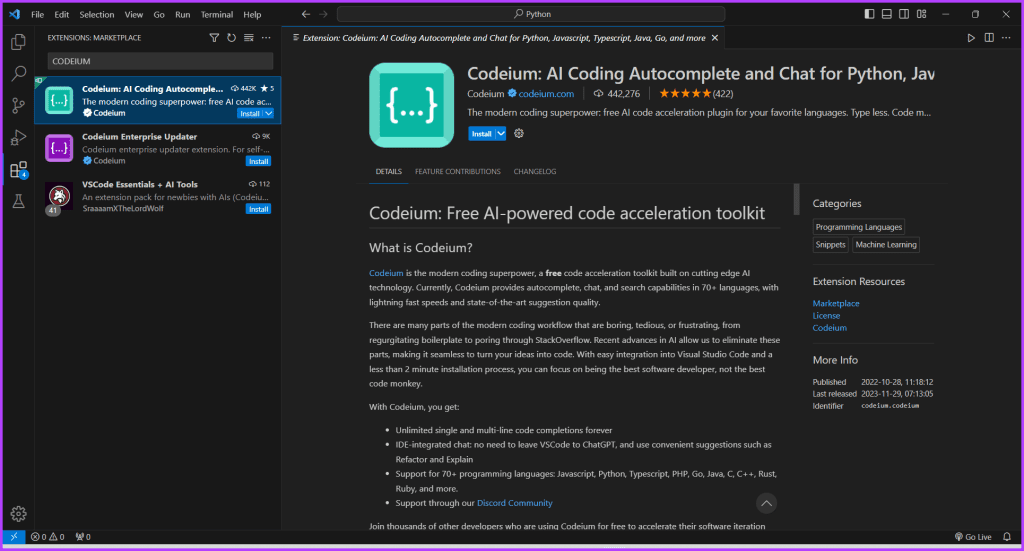Open editor More Actions ellipsis
This screenshot has width=1024, height=551.
(1006, 38)
